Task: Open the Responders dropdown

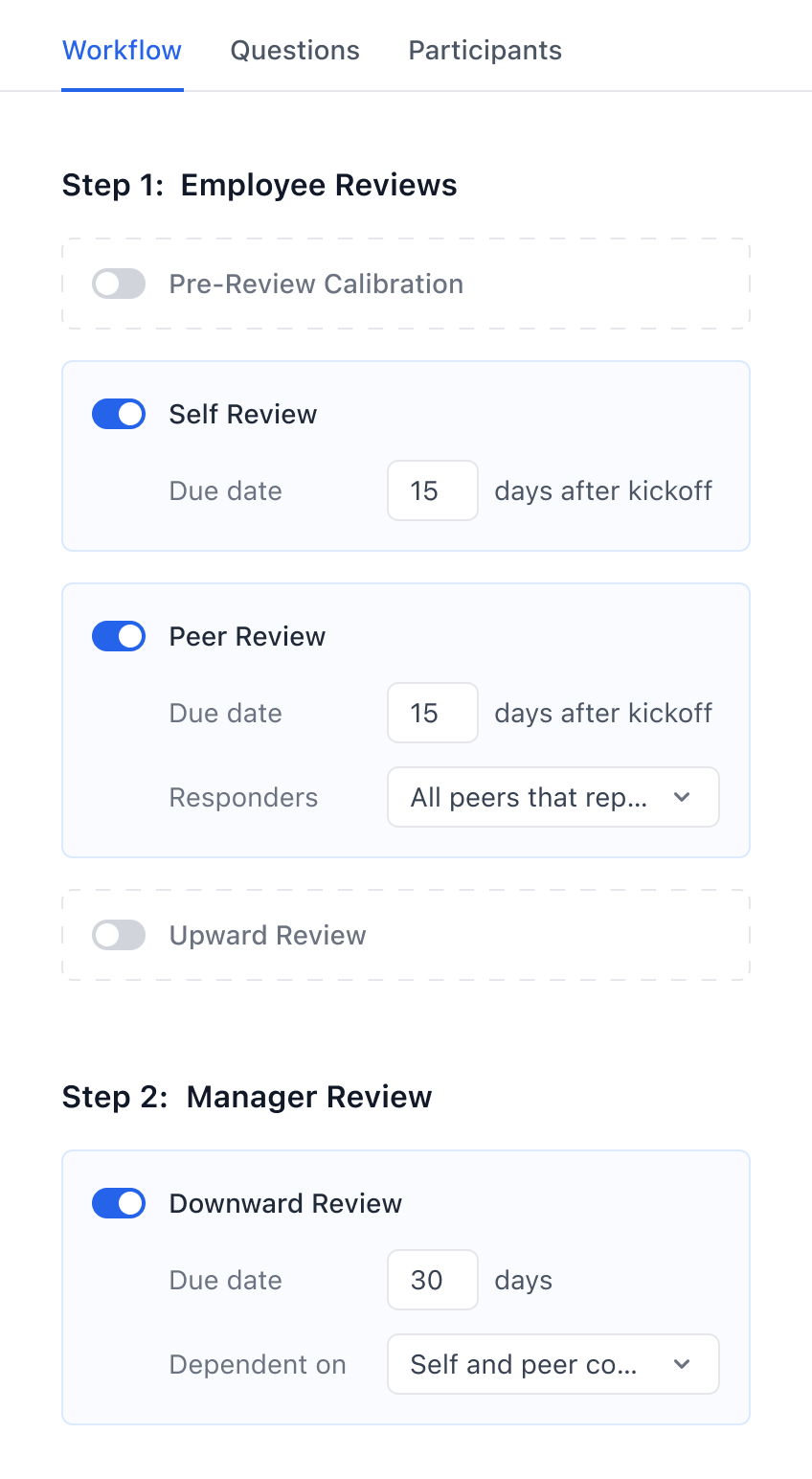Action: (553, 797)
